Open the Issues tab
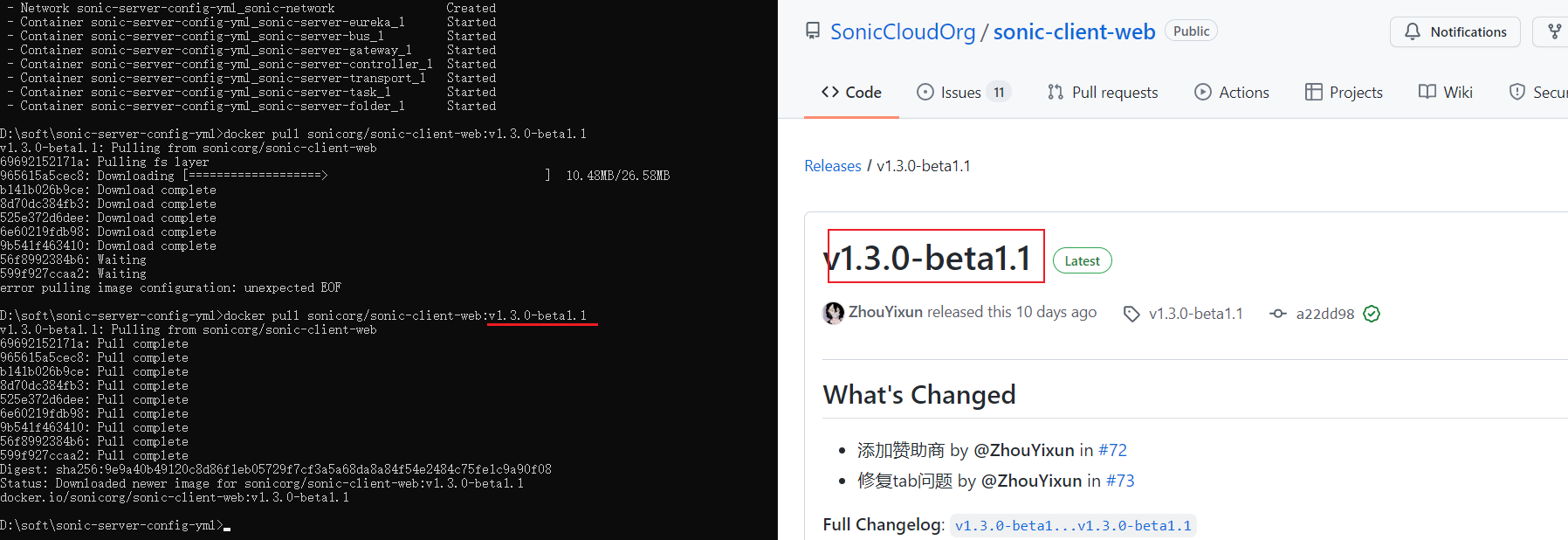 click(964, 92)
